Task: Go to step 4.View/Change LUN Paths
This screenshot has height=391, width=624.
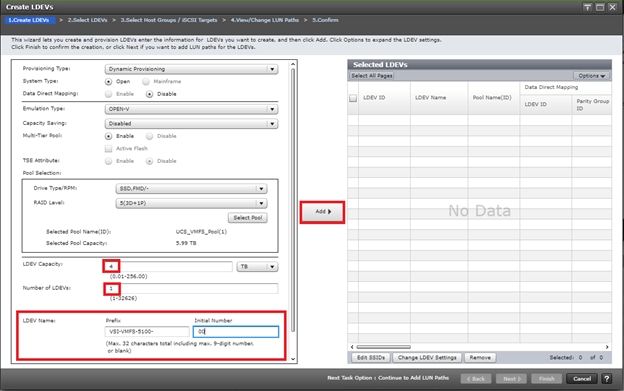Action: pyautogui.click(x=265, y=20)
